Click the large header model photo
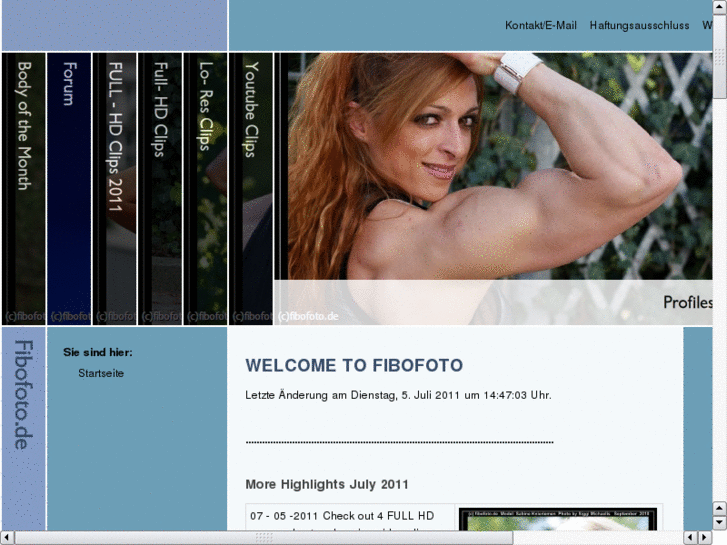 pyautogui.click(x=493, y=189)
